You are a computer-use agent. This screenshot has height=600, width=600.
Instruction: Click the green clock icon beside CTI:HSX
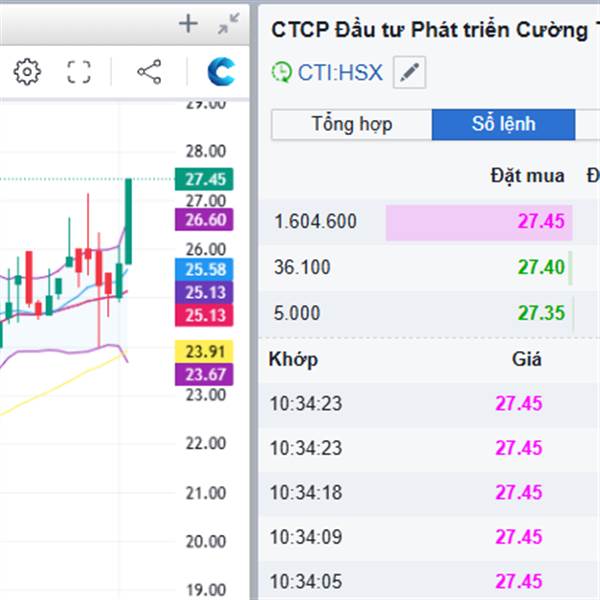pyautogui.click(x=282, y=72)
